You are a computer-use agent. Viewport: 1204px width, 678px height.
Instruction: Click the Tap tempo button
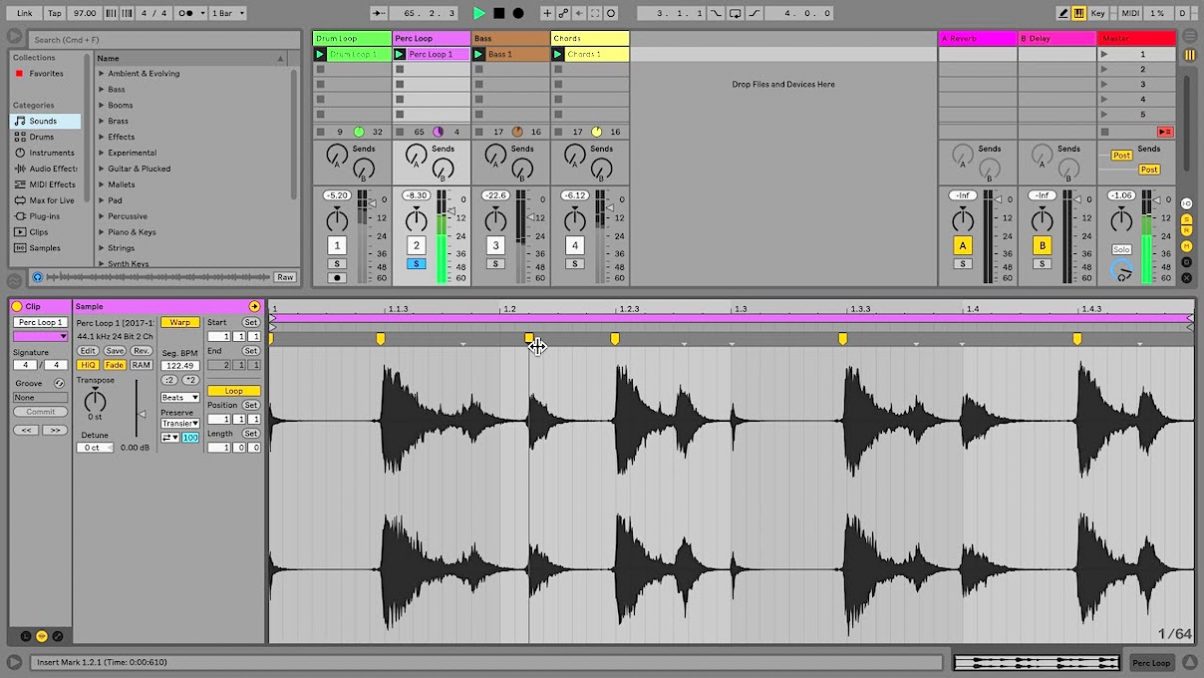(x=54, y=13)
